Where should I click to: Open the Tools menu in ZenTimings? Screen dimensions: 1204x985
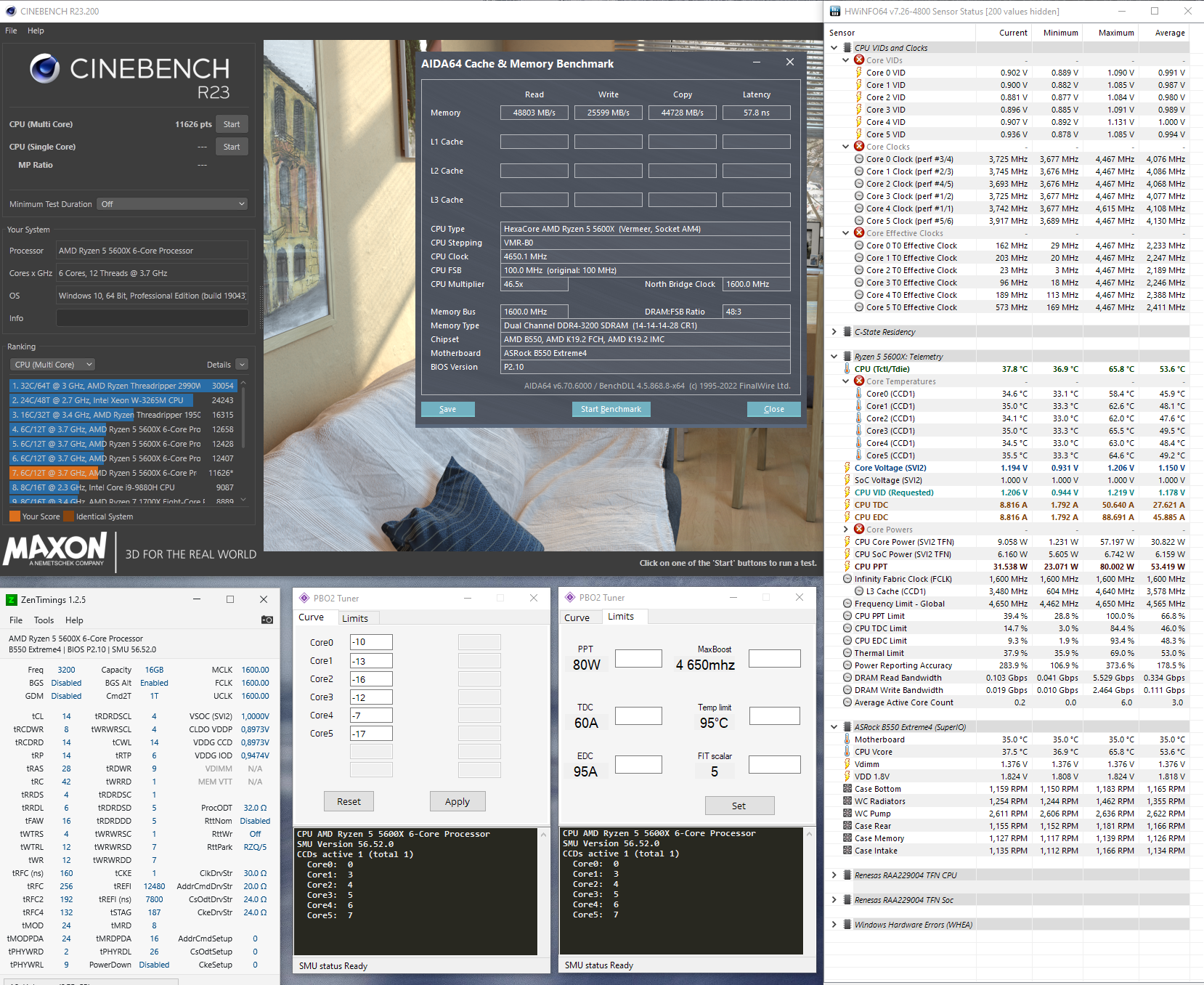(44, 620)
